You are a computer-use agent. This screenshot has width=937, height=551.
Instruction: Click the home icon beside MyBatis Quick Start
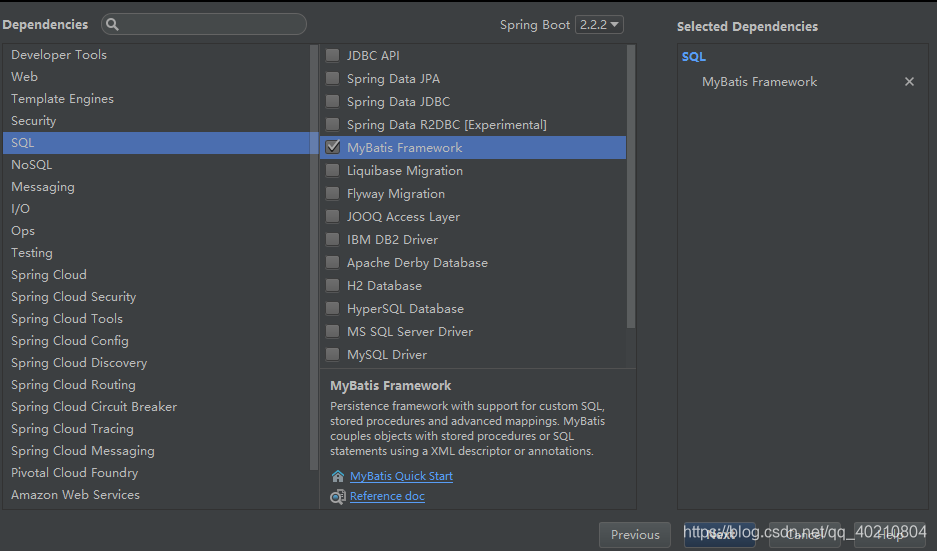(338, 476)
